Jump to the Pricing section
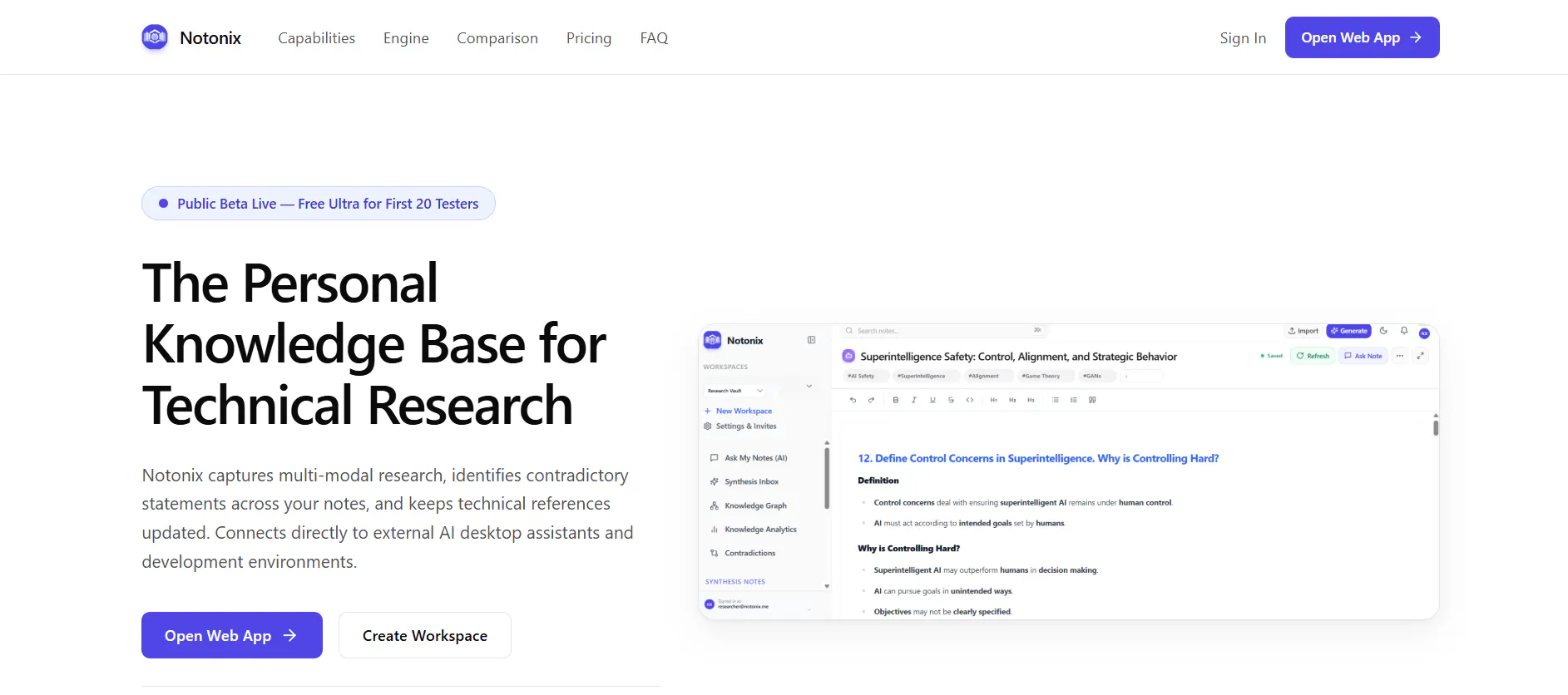This screenshot has height=695, width=1568. (589, 38)
